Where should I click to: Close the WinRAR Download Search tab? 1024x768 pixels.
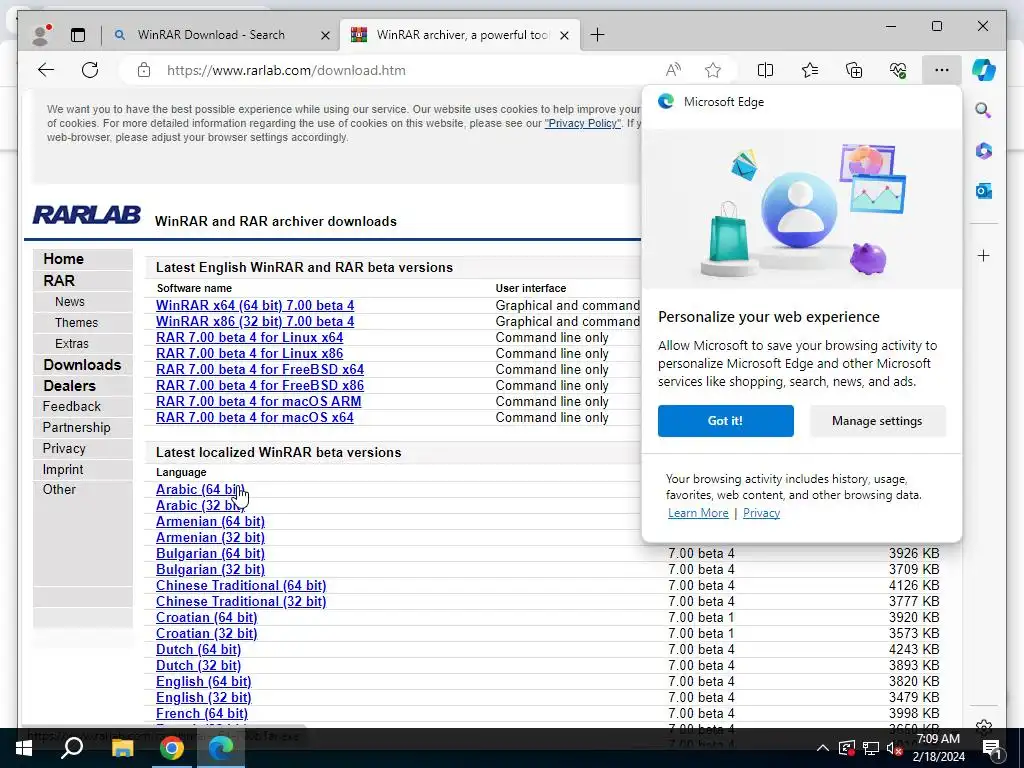(325, 35)
